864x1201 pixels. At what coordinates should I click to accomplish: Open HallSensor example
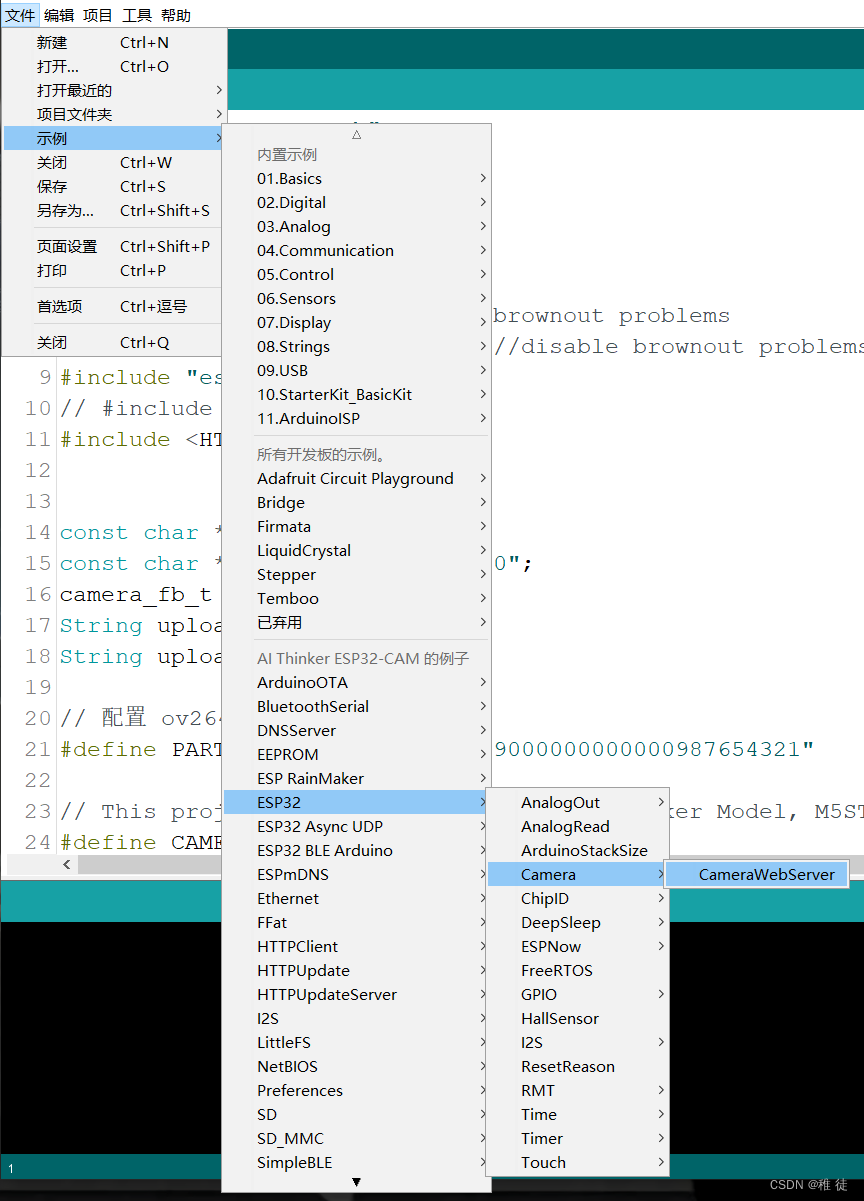(577, 1019)
